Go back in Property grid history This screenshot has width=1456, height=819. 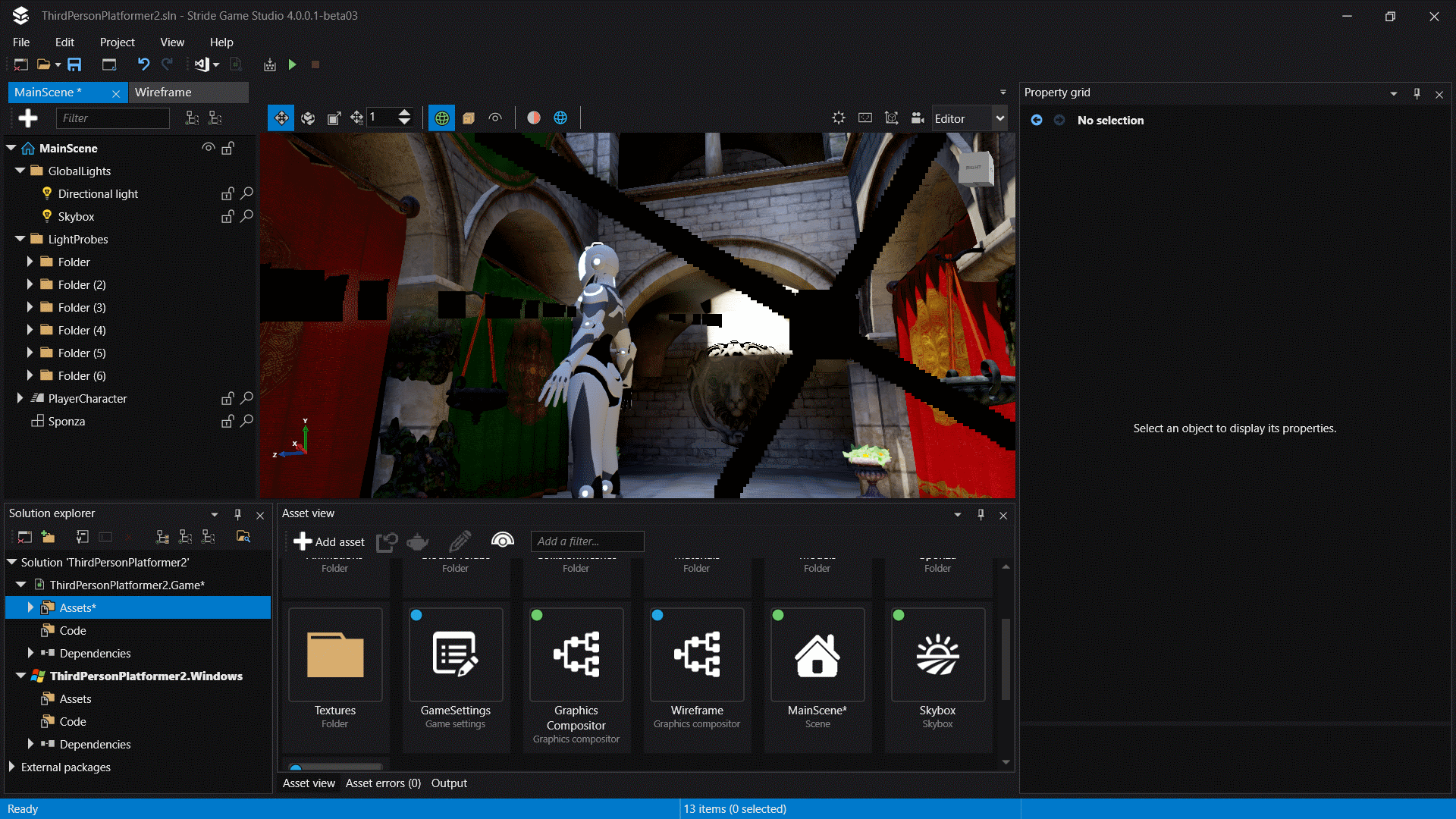tap(1037, 120)
